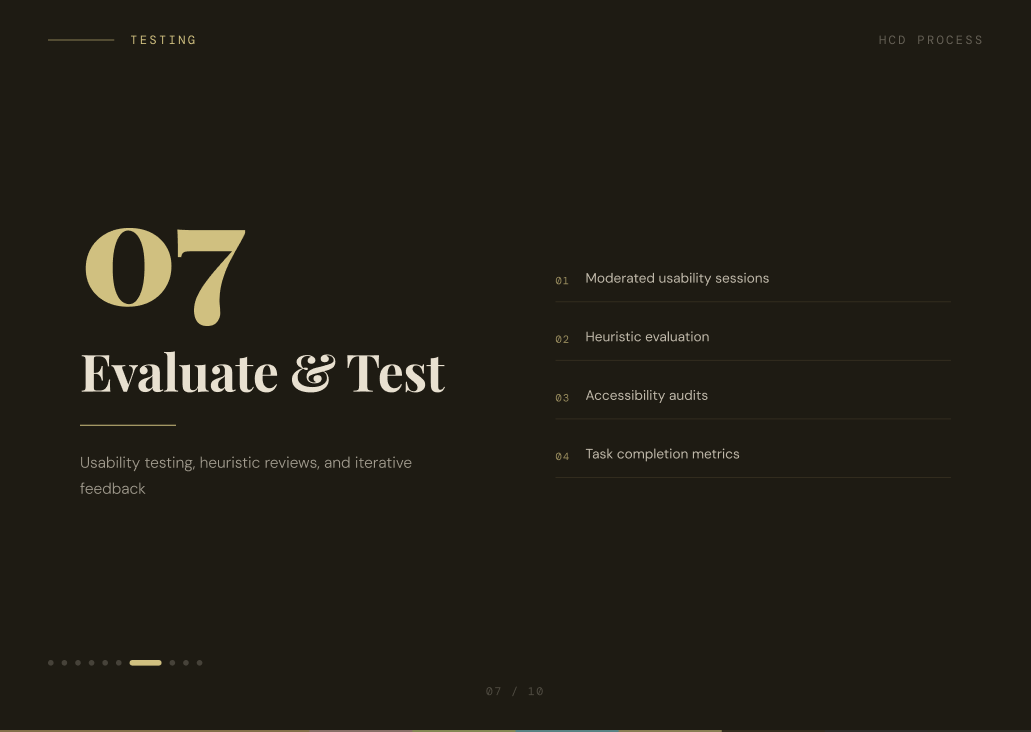Click the 04 list number
This screenshot has width=1031, height=732.
coord(562,456)
